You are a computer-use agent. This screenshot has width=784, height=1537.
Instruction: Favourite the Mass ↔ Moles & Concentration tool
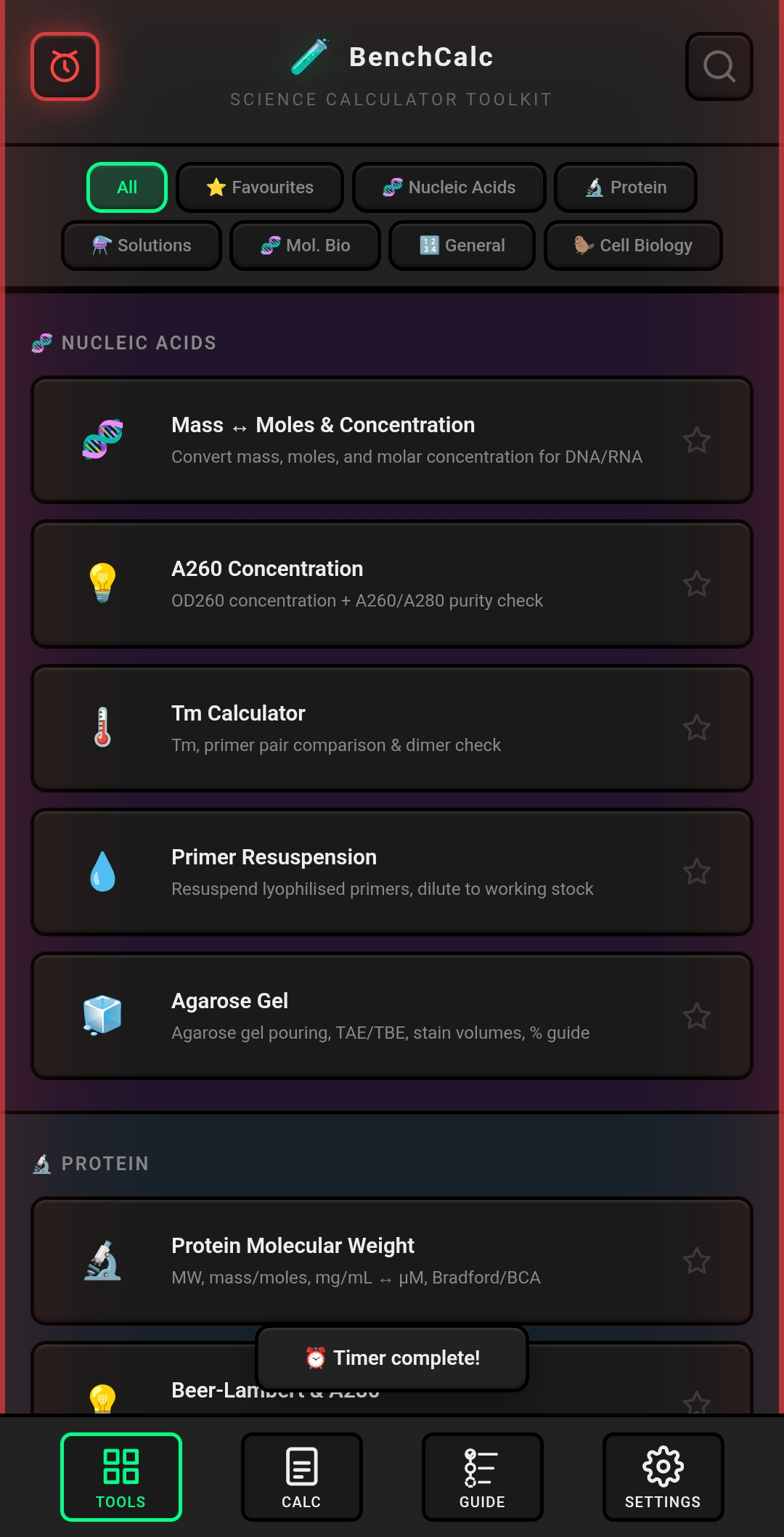click(696, 439)
